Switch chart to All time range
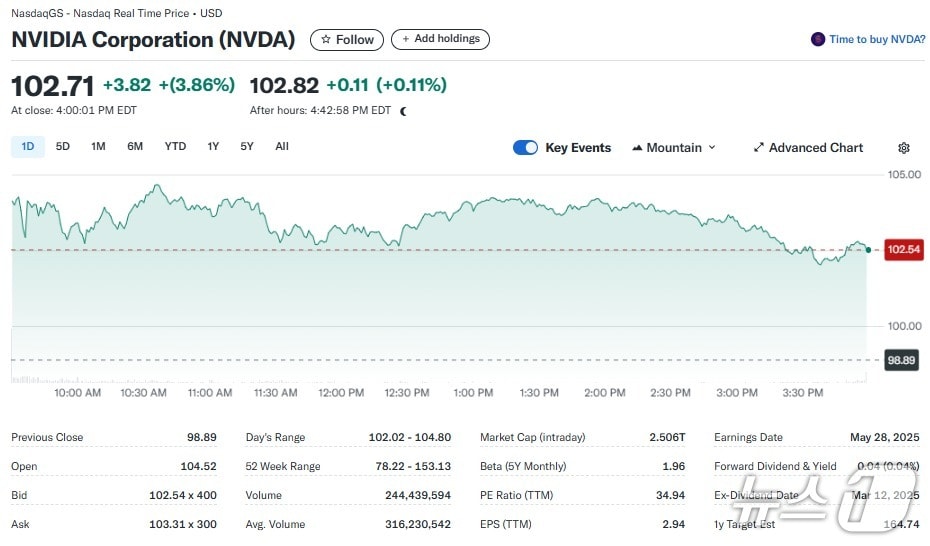This screenshot has width=930, height=546. [x=282, y=147]
